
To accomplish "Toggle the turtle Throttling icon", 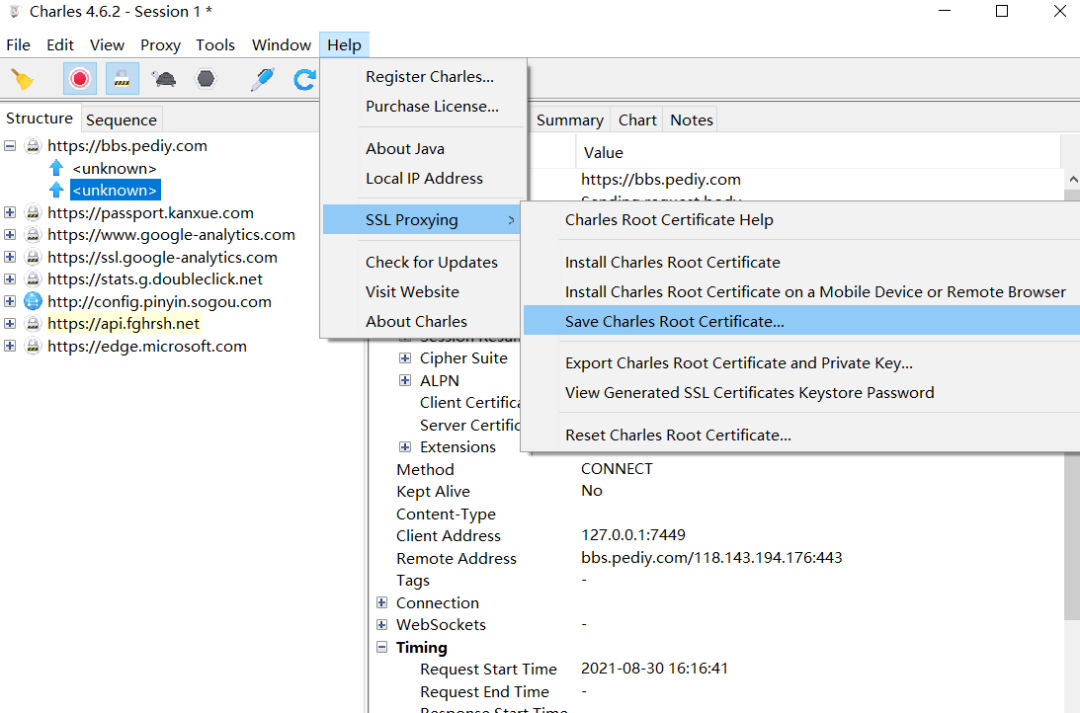I will pos(165,79).
